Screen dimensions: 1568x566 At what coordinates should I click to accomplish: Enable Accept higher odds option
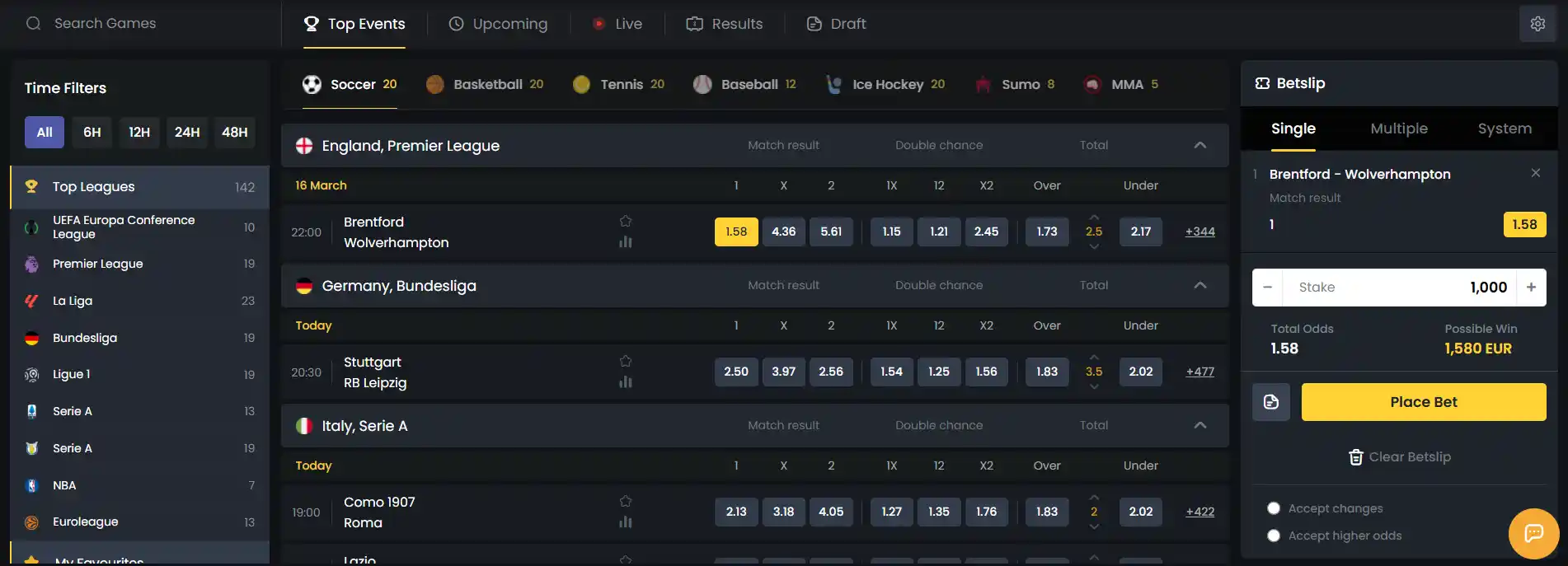coord(1274,536)
